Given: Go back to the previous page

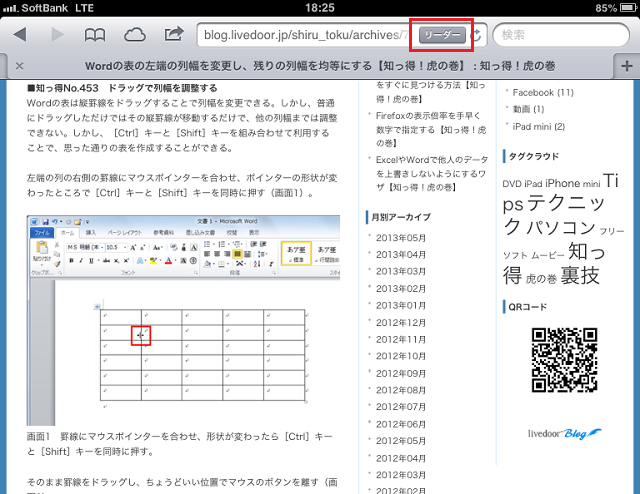Looking at the screenshot, I should 20,35.
